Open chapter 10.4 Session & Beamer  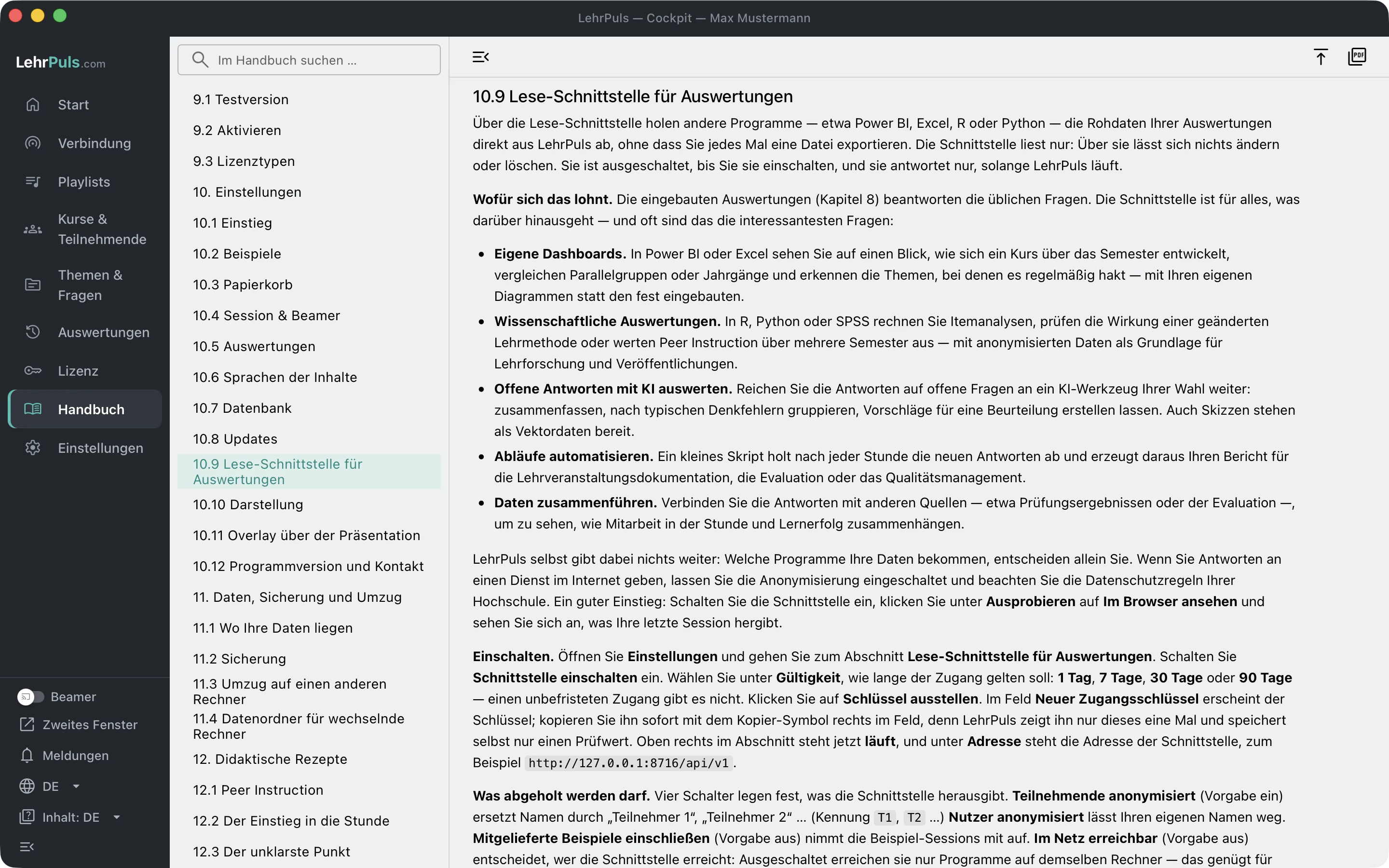[x=309, y=315]
